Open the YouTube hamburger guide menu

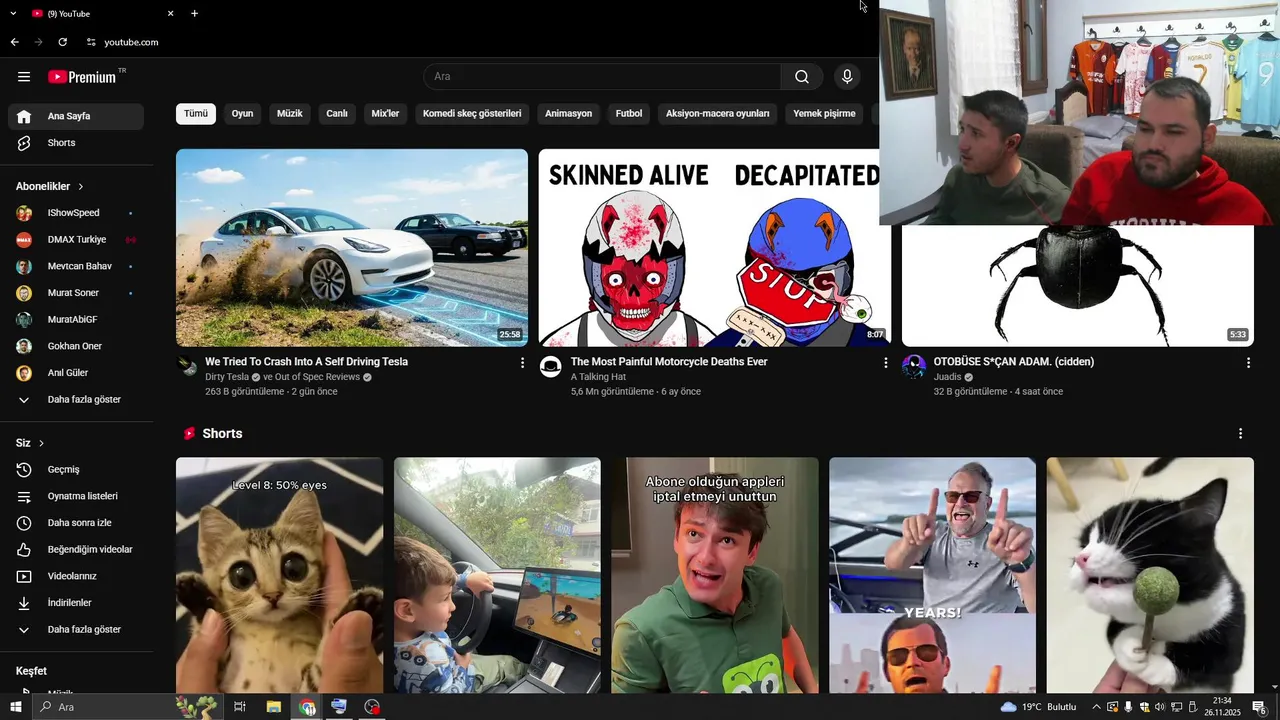[x=24, y=77]
